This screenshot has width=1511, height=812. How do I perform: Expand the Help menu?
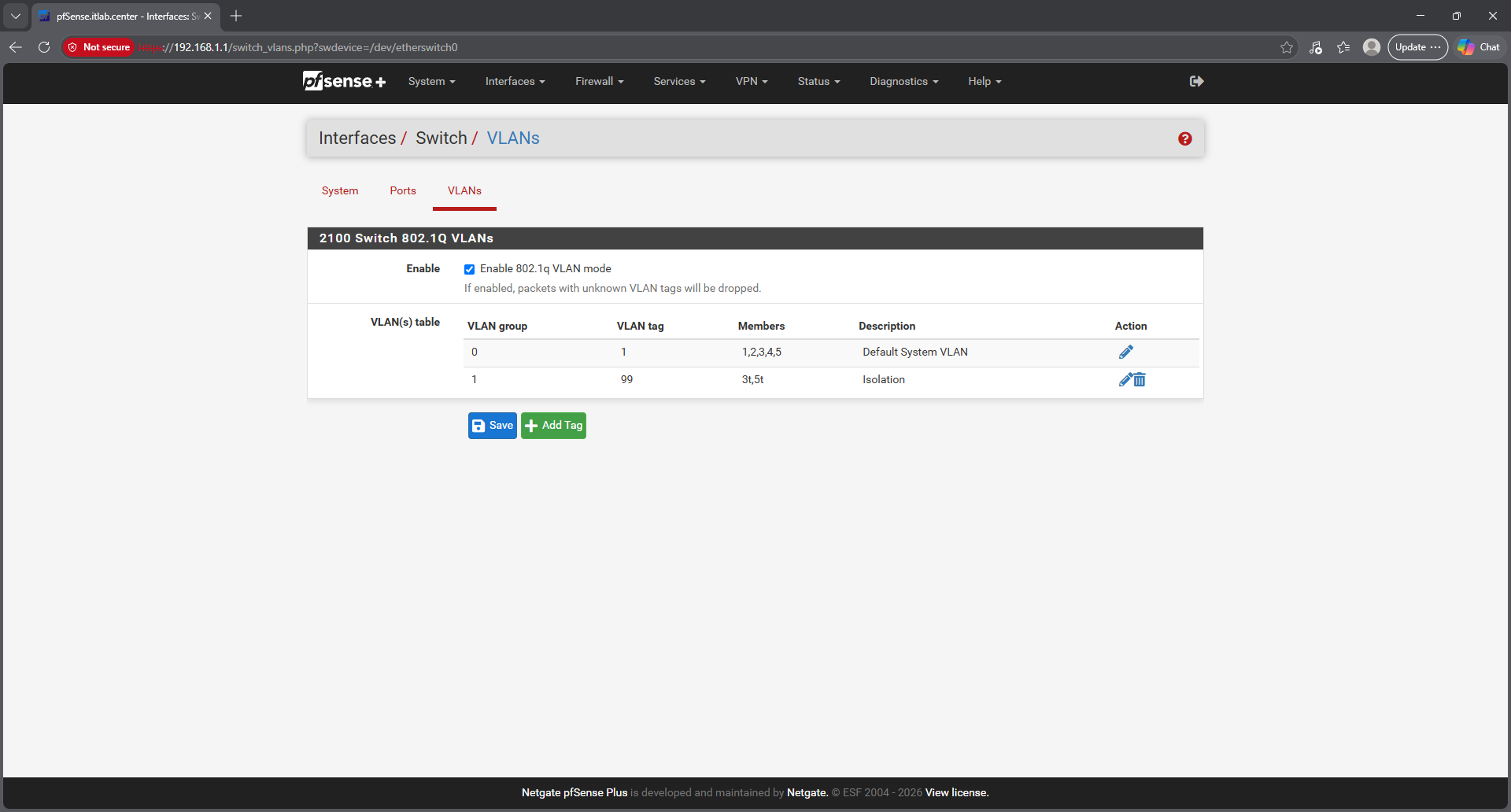pyautogui.click(x=985, y=81)
